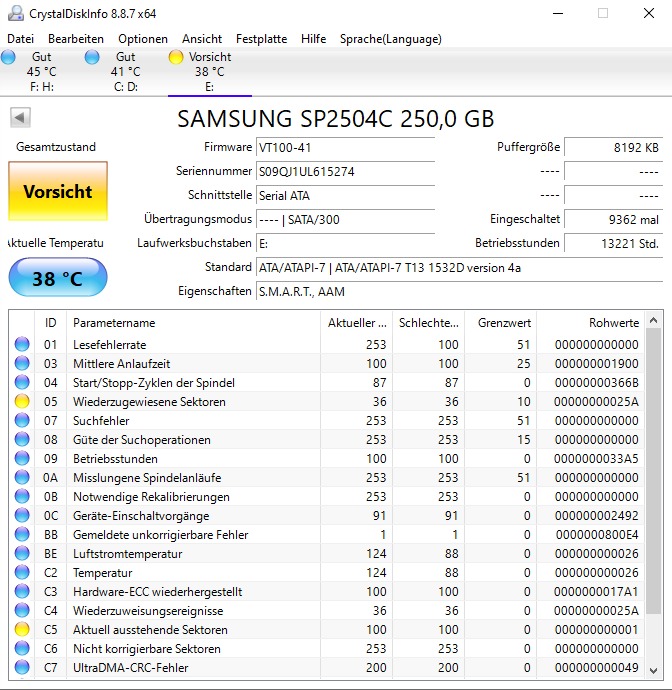Click status icon of Wiederzuweisungsereignisse row
The width and height of the screenshot is (672, 690).
[x=22, y=610]
